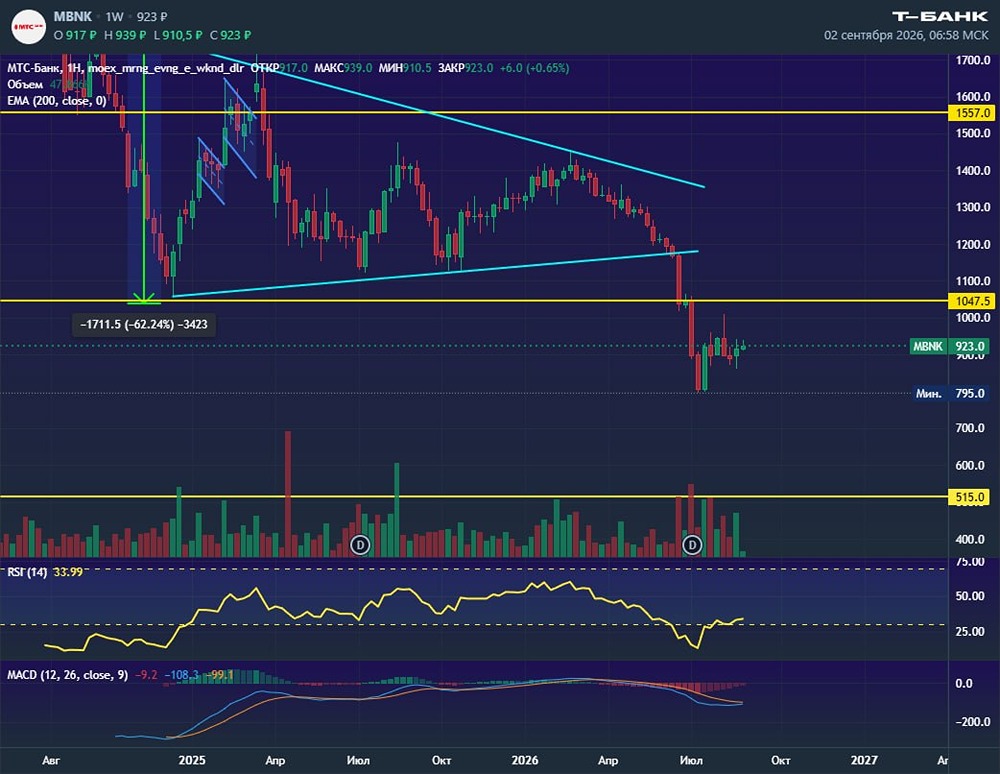Click the RSI value 33.99
This screenshot has height=774, width=1000.
point(68,572)
